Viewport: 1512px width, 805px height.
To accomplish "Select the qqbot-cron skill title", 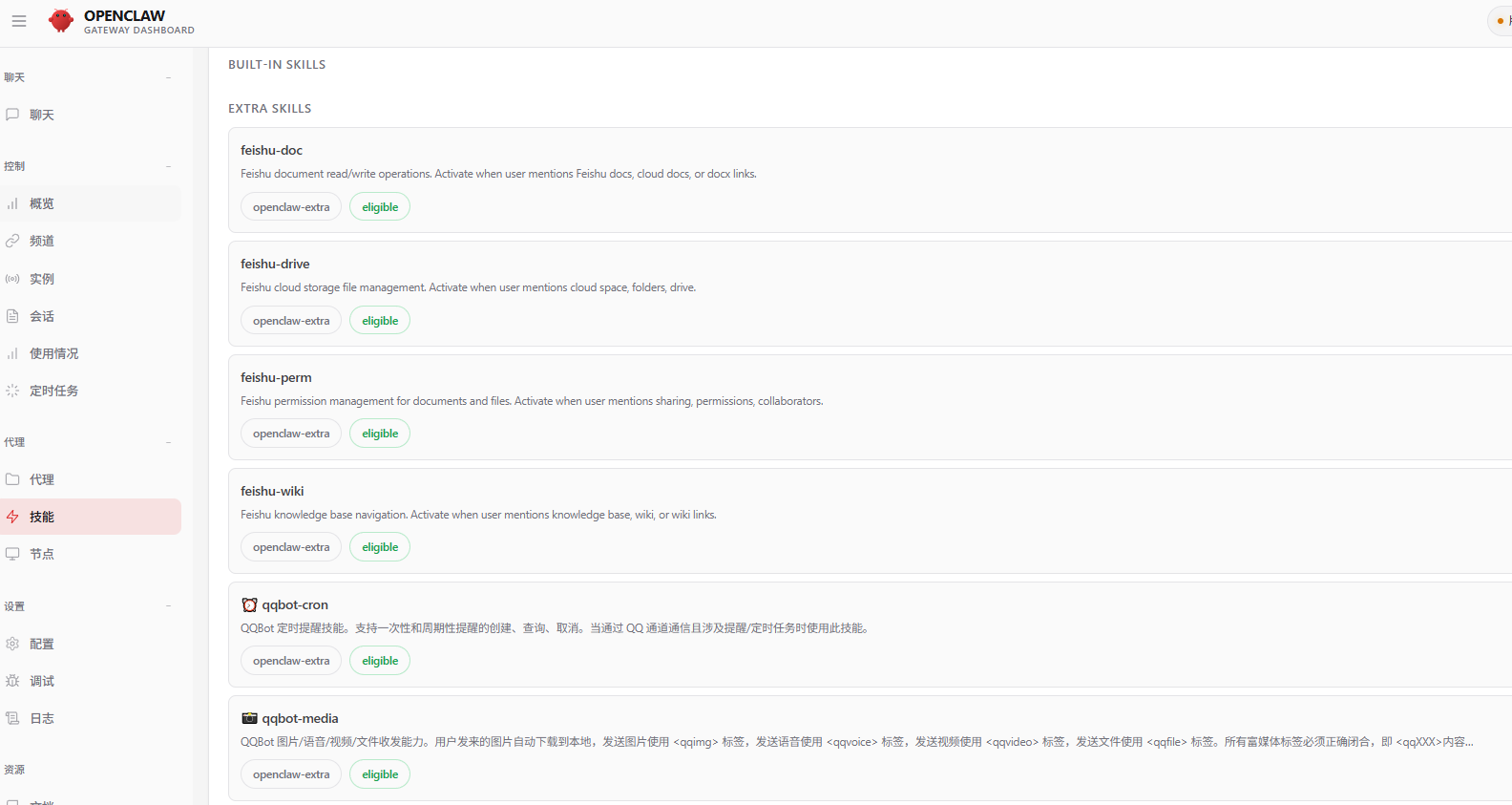I will [x=295, y=604].
